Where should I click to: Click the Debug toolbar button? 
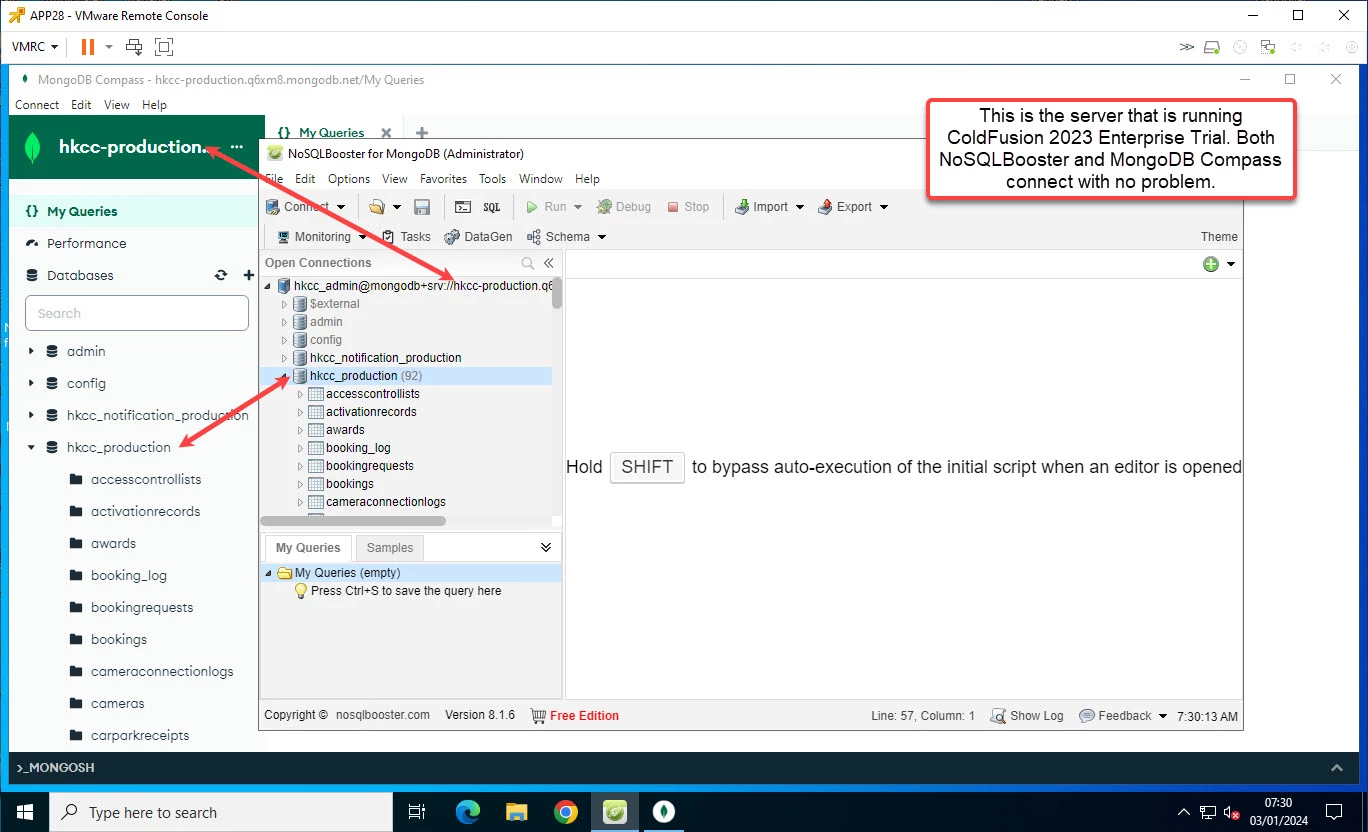point(624,207)
